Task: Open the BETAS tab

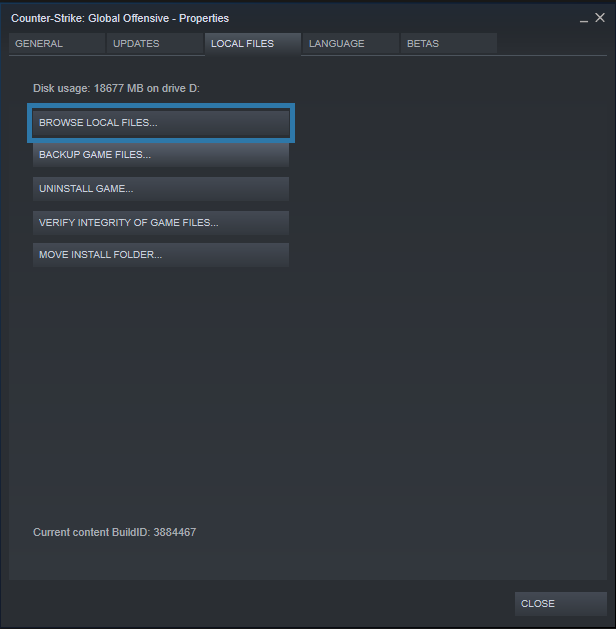Action: coord(449,44)
